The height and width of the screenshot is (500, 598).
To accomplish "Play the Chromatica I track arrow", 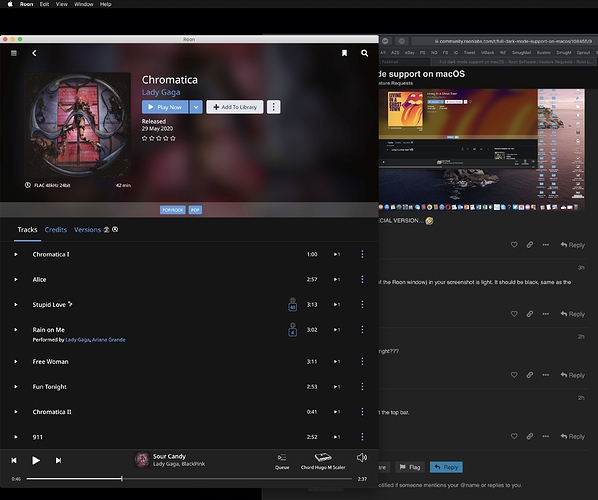I will [x=16, y=254].
